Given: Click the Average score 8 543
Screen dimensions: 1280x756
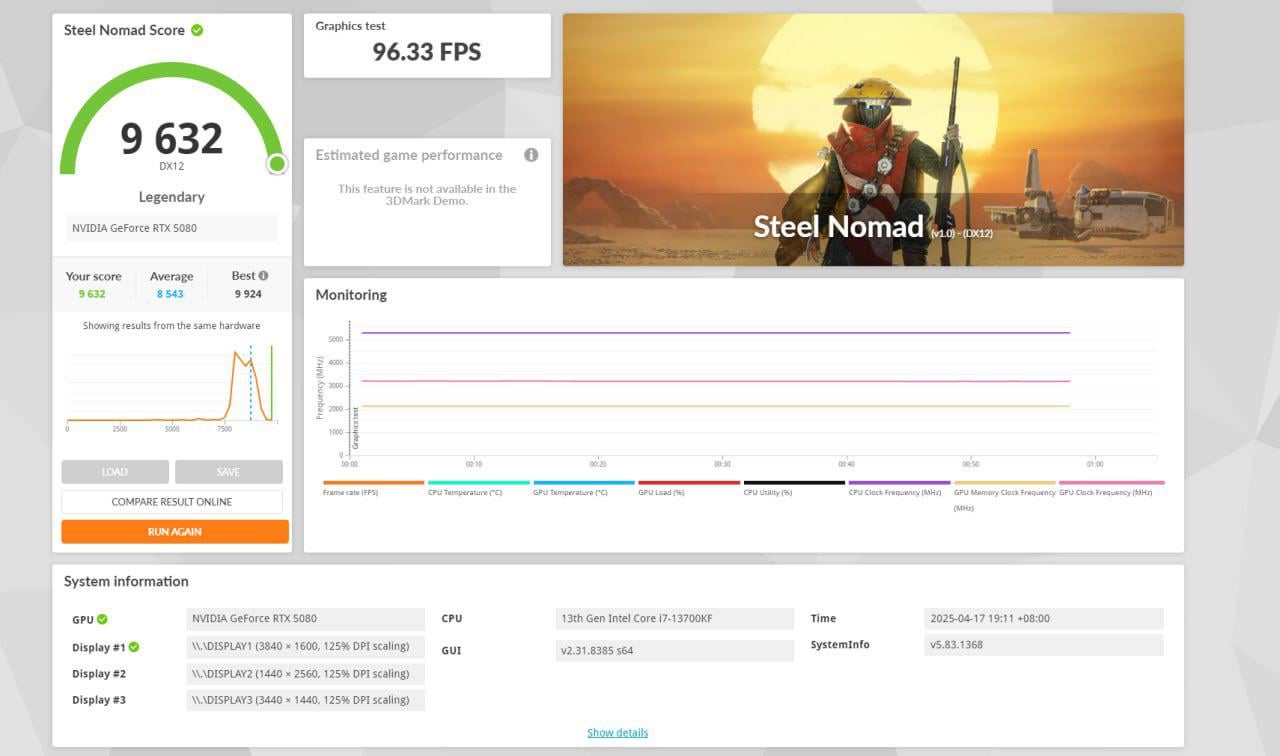Looking at the screenshot, I should click(x=171, y=294).
